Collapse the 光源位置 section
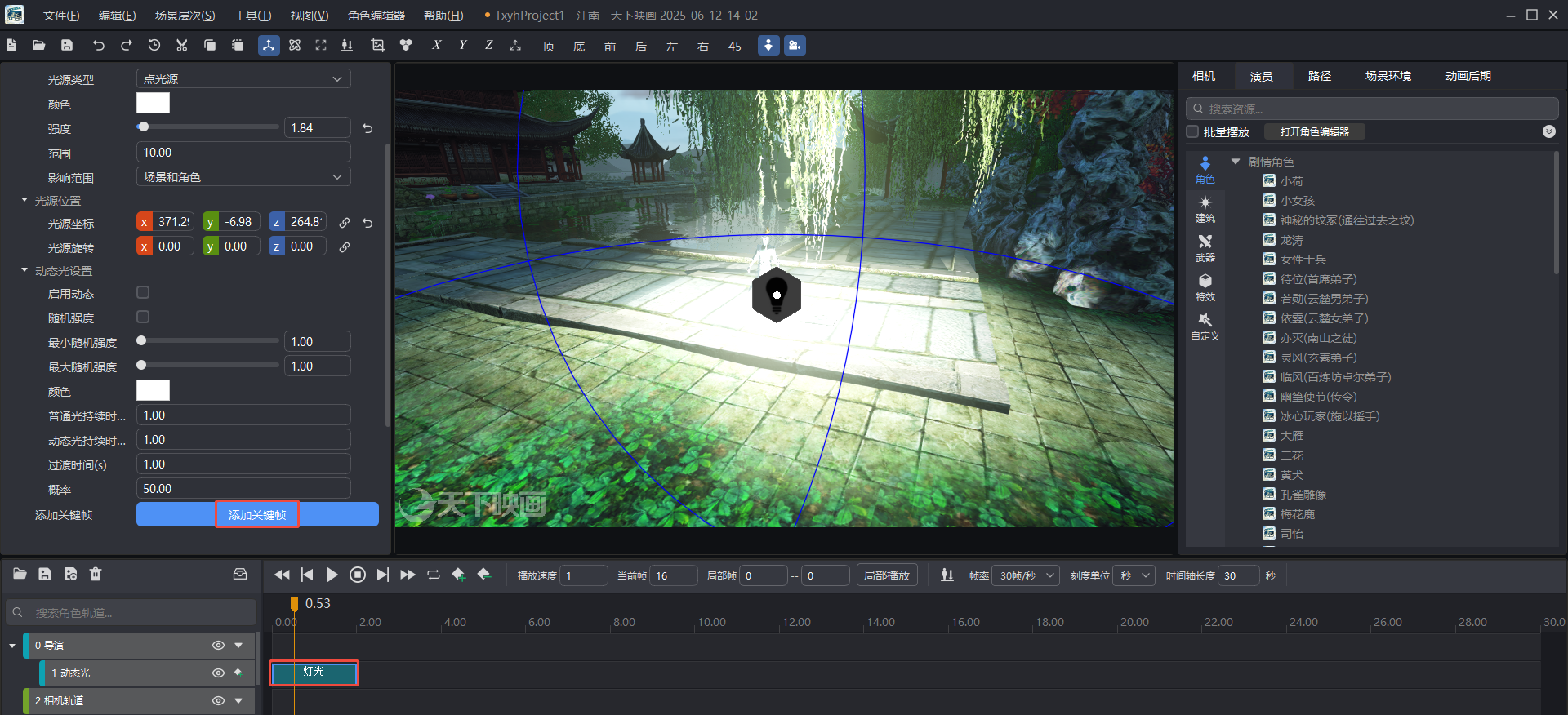Viewport: 1568px width, 715px height. [x=24, y=200]
